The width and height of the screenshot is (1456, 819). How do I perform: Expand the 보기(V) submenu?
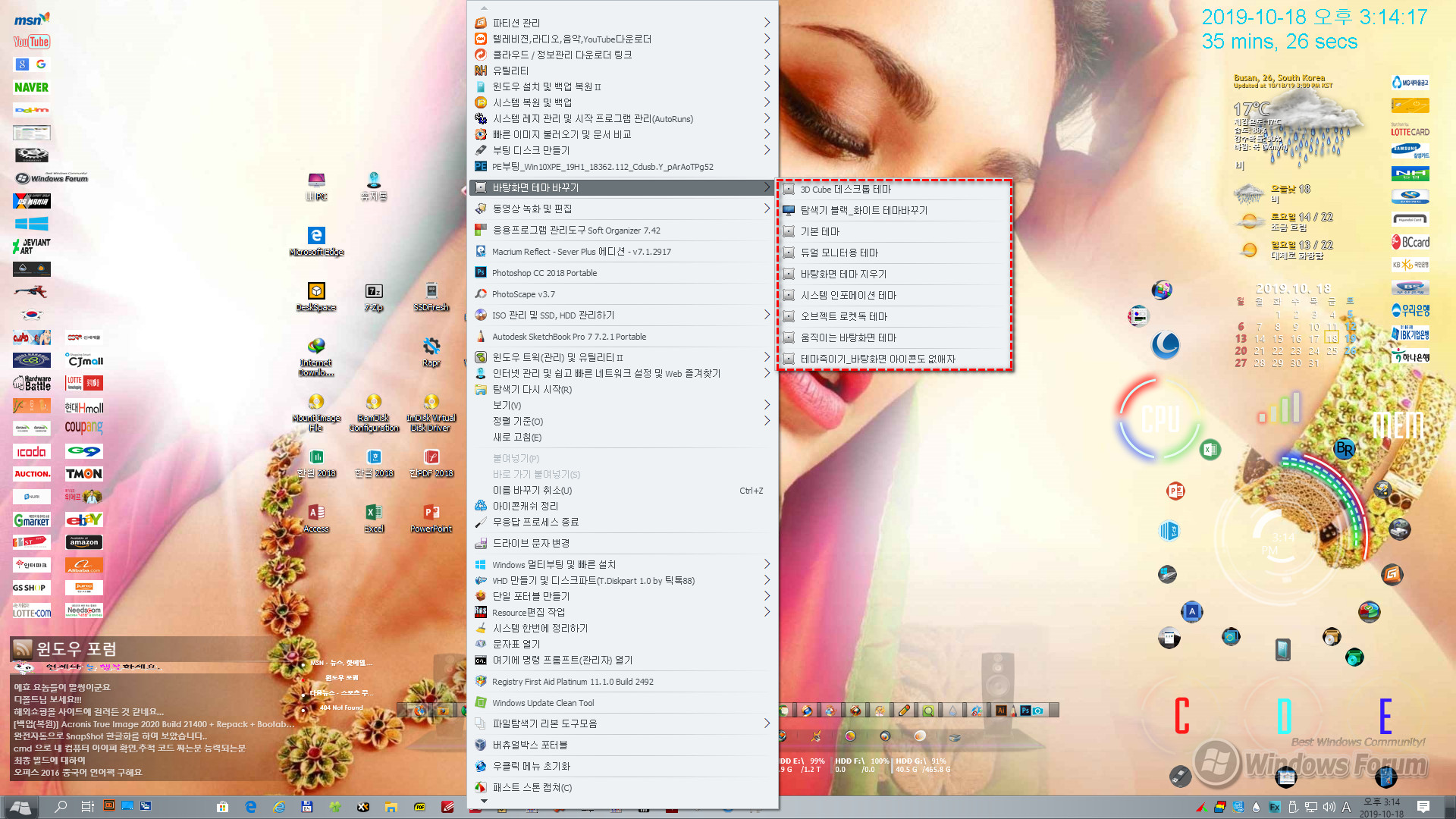tap(623, 405)
